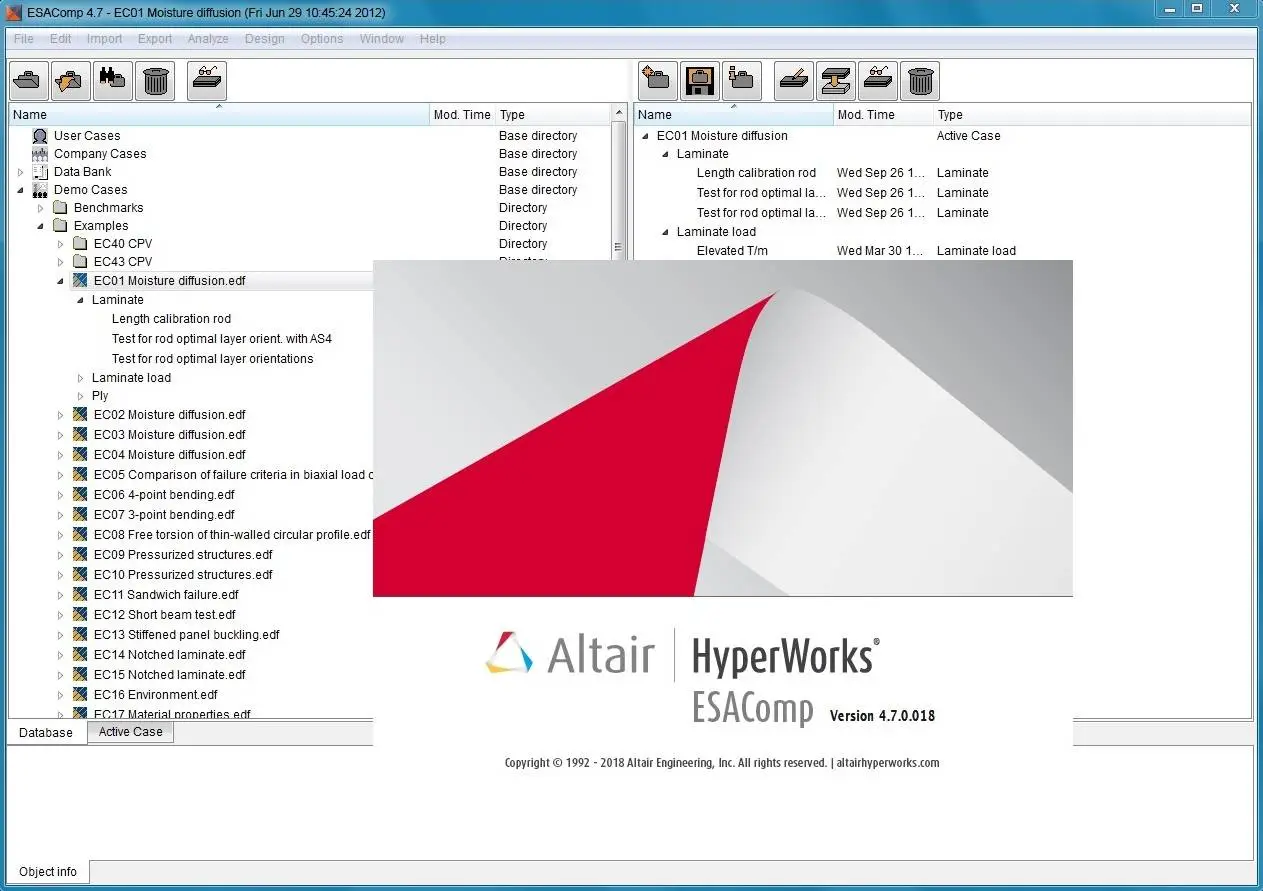Sort active case list by Mod. Time header
Viewport: 1263px width, 891px height.
[x=883, y=115]
